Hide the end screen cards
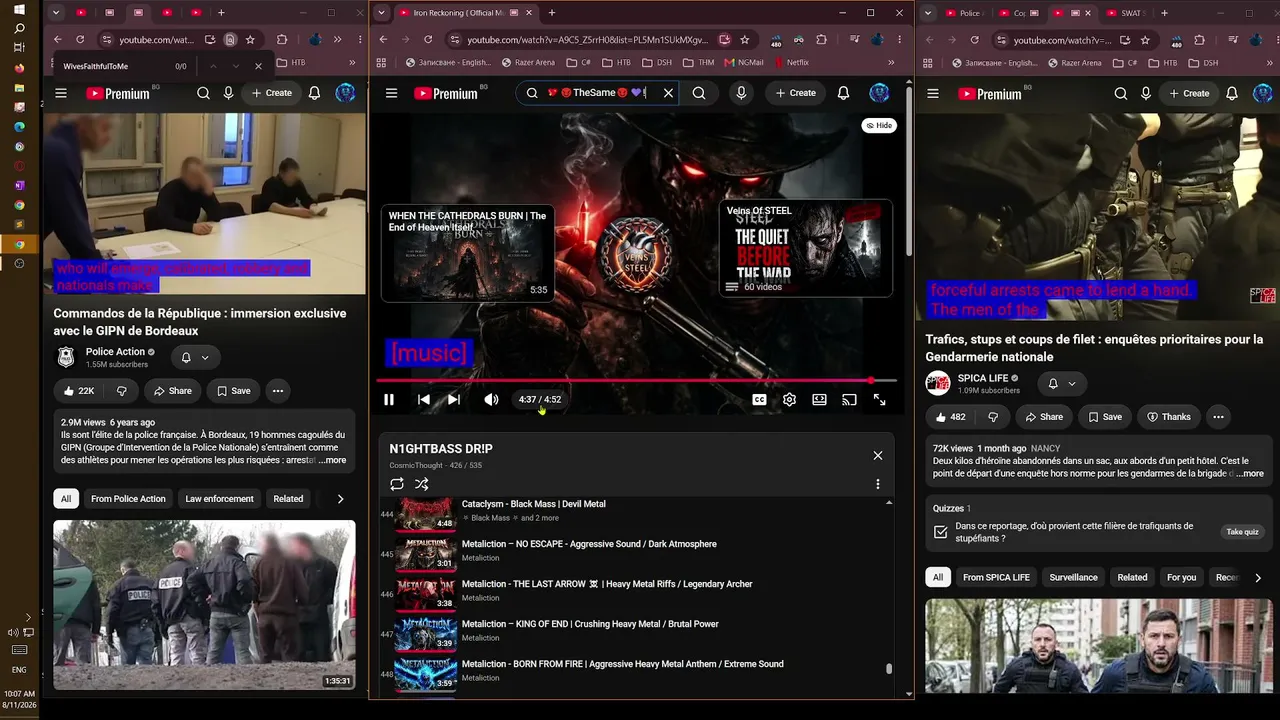Image resolution: width=1280 pixels, height=720 pixels. tap(879, 125)
